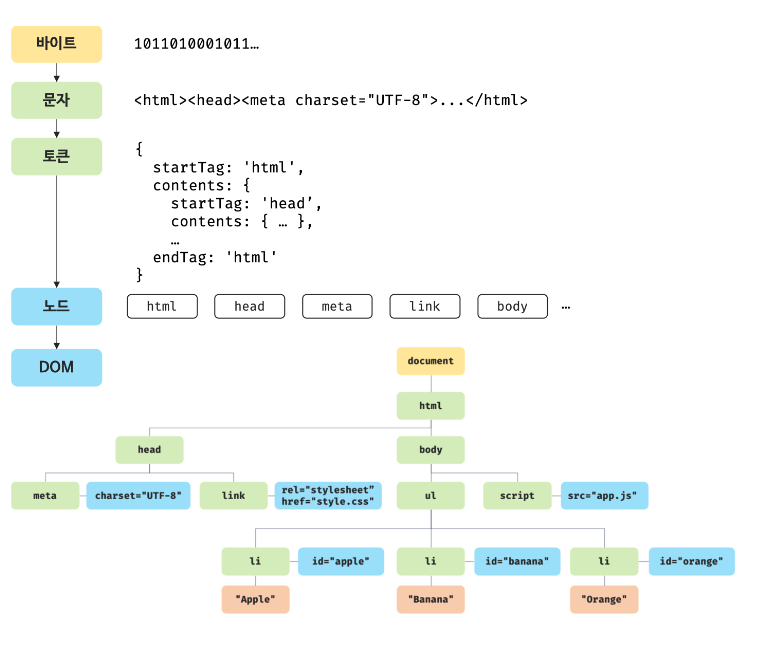Select the yellow document tree node
762x647 pixels.
[431, 361]
